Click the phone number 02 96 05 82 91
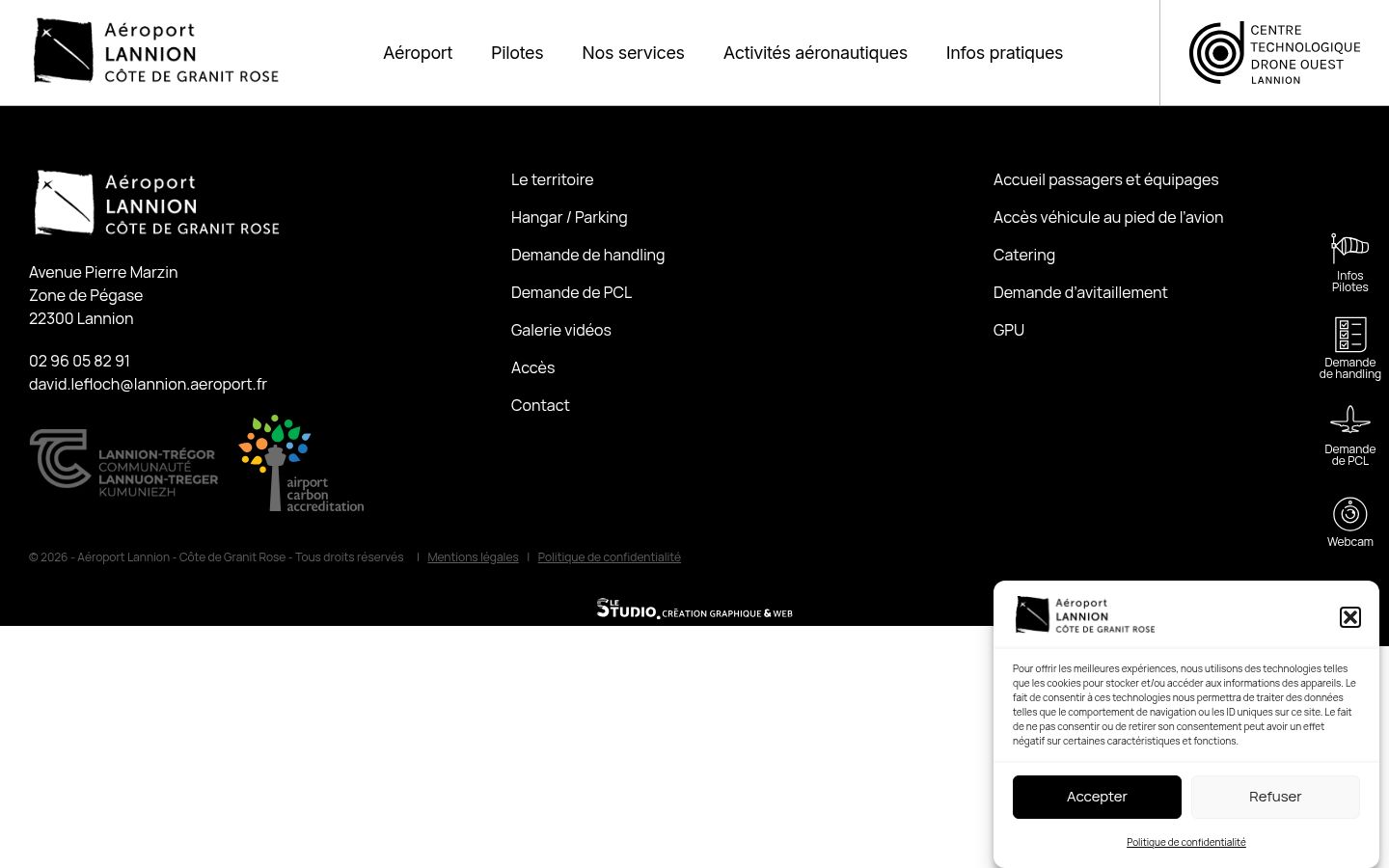Screen dimensions: 1389x868 click(x=79, y=361)
